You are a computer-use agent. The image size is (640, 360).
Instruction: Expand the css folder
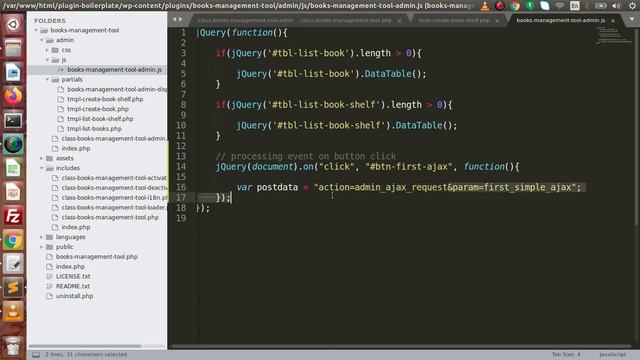tap(47, 50)
